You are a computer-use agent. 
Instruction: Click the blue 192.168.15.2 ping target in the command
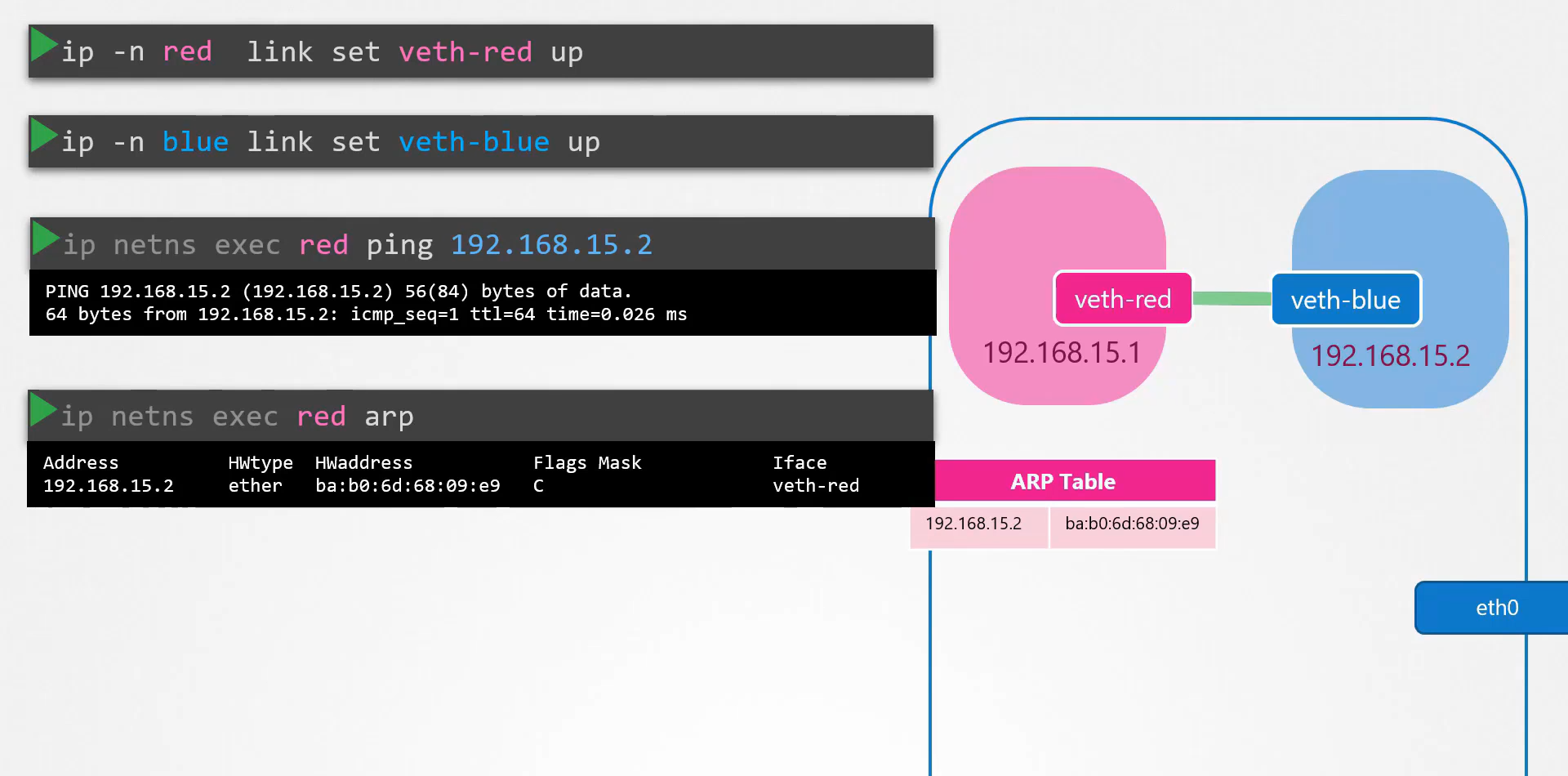tap(551, 244)
